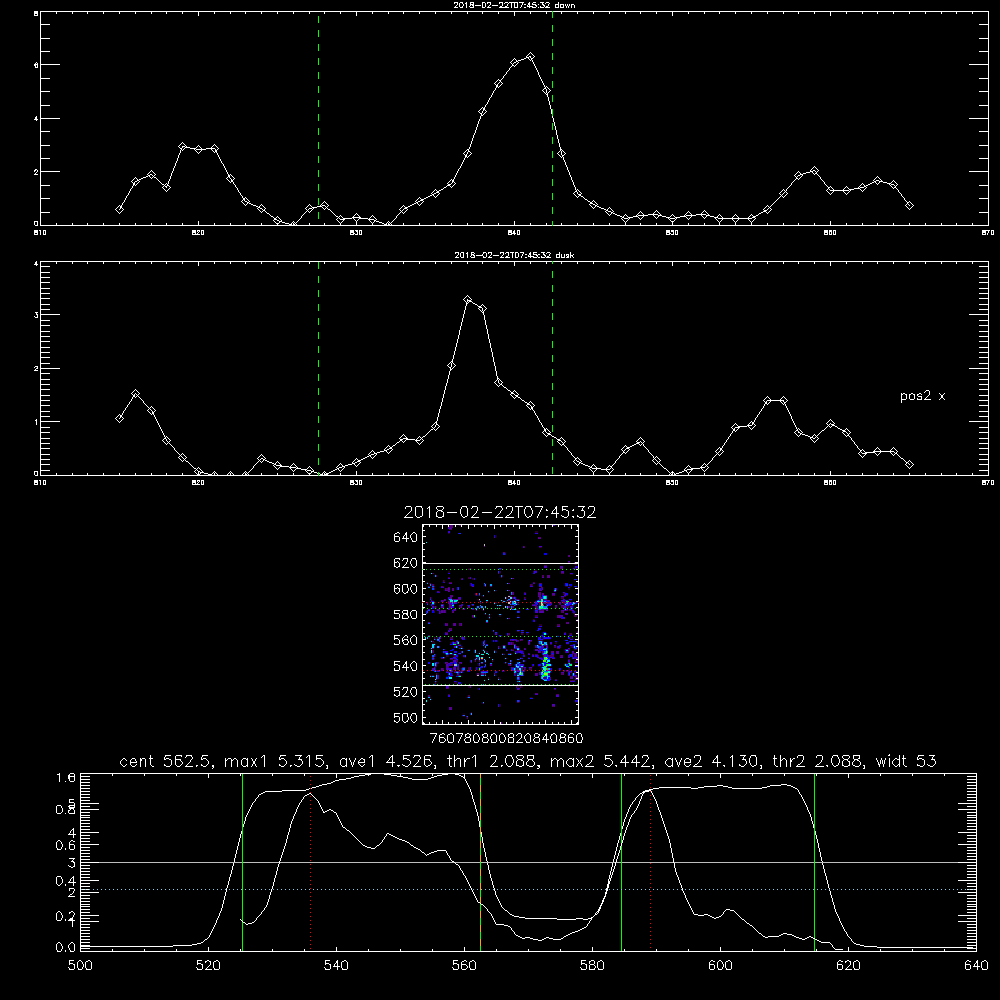Click the highest diamond marker of dawn curve
This screenshot has width=1000, height=1000.
pyautogui.click(x=530, y=57)
